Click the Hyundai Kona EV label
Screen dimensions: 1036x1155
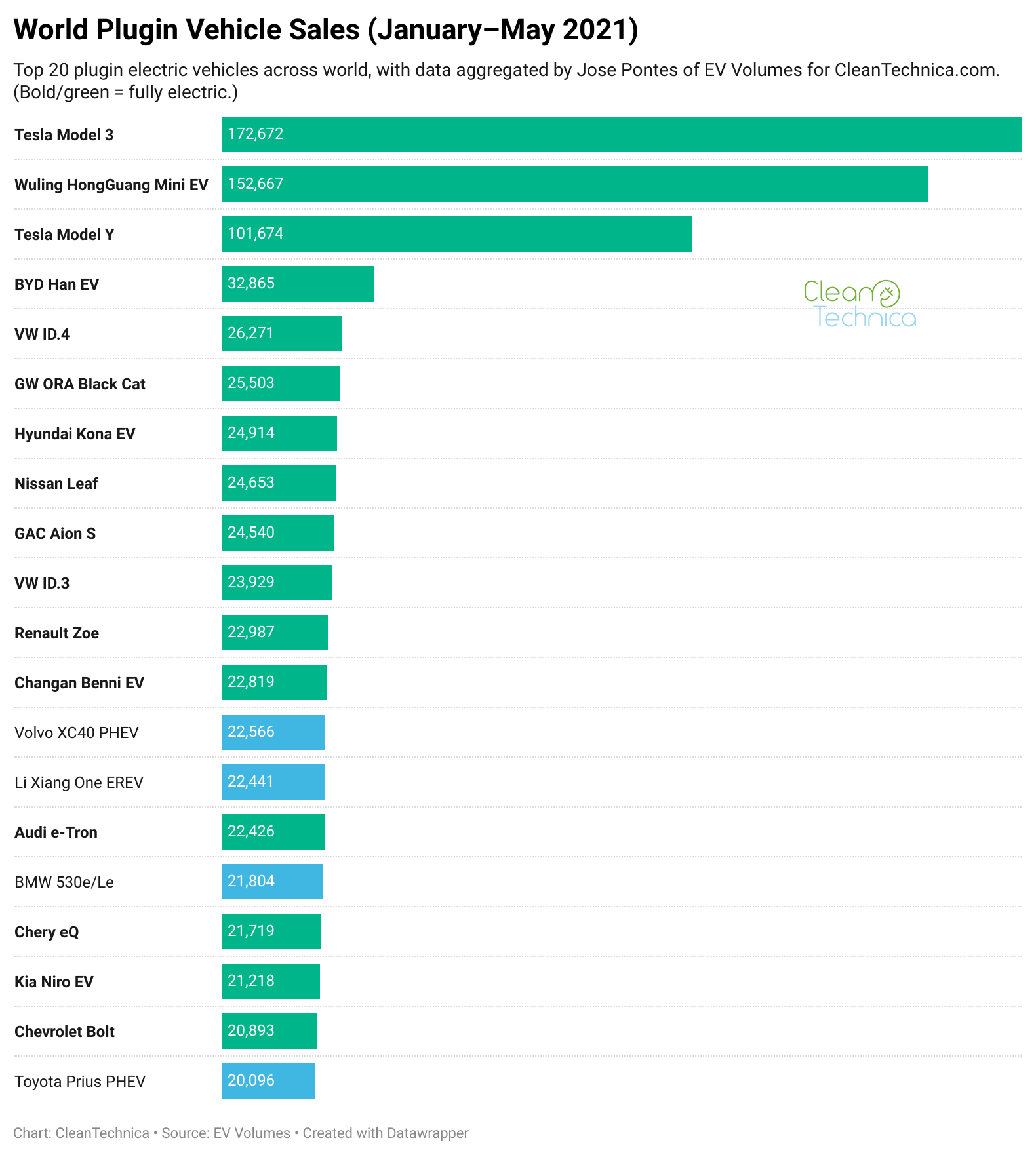[75, 434]
